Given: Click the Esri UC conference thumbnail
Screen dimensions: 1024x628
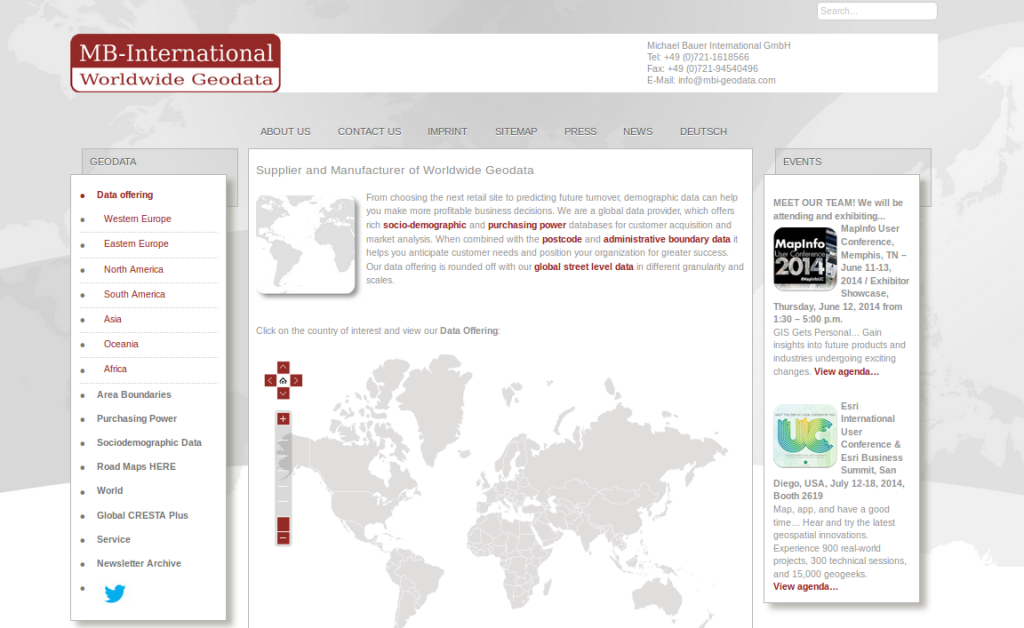Looking at the screenshot, I should point(805,435).
